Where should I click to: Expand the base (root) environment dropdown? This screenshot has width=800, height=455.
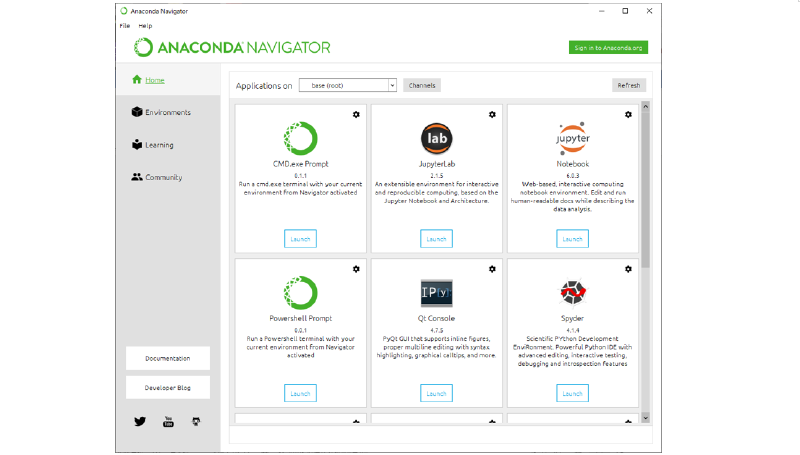391,86
